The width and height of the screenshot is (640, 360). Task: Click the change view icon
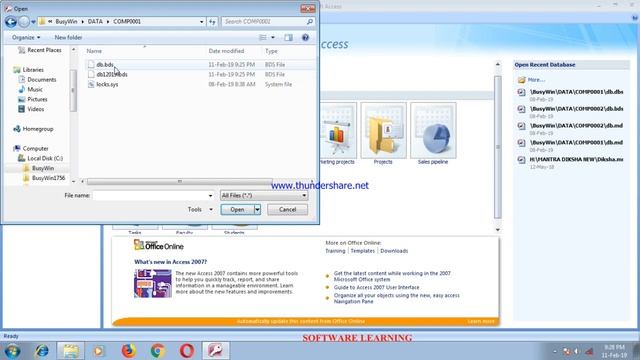click(x=263, y=38)
